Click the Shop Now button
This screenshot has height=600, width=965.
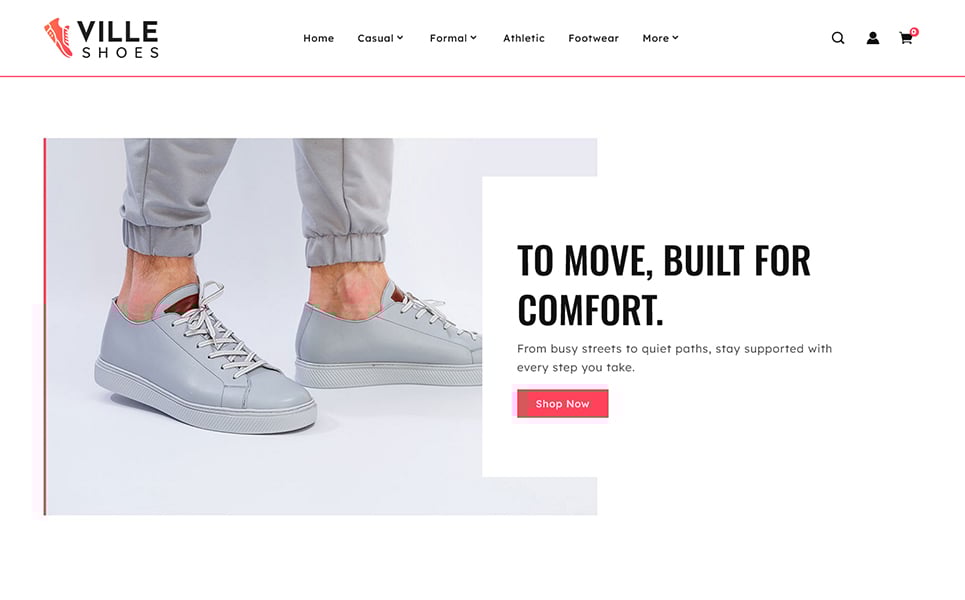pyautogui.click(x=563, y=404)
